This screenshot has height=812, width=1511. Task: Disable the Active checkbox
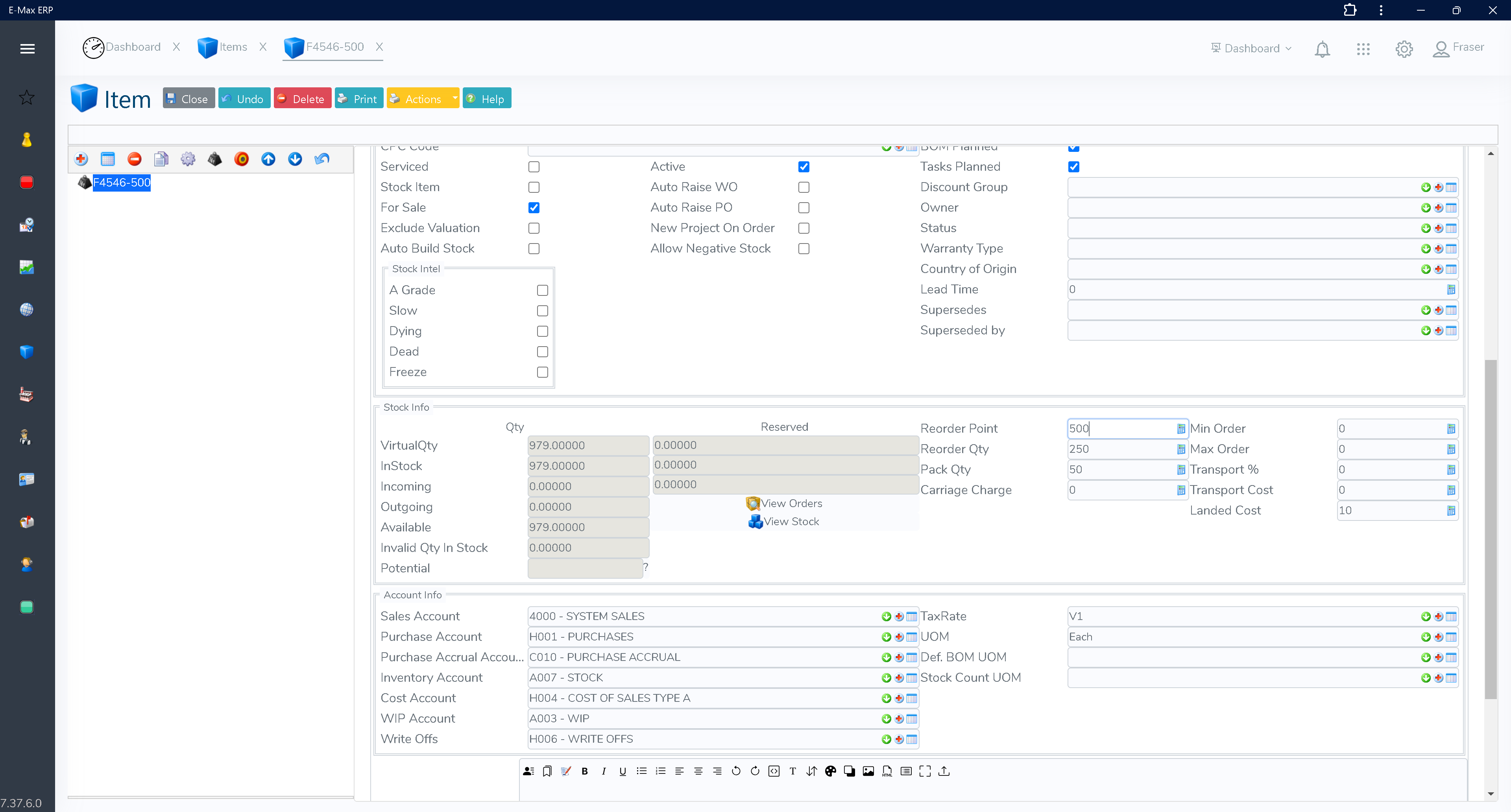click(804, 166)
